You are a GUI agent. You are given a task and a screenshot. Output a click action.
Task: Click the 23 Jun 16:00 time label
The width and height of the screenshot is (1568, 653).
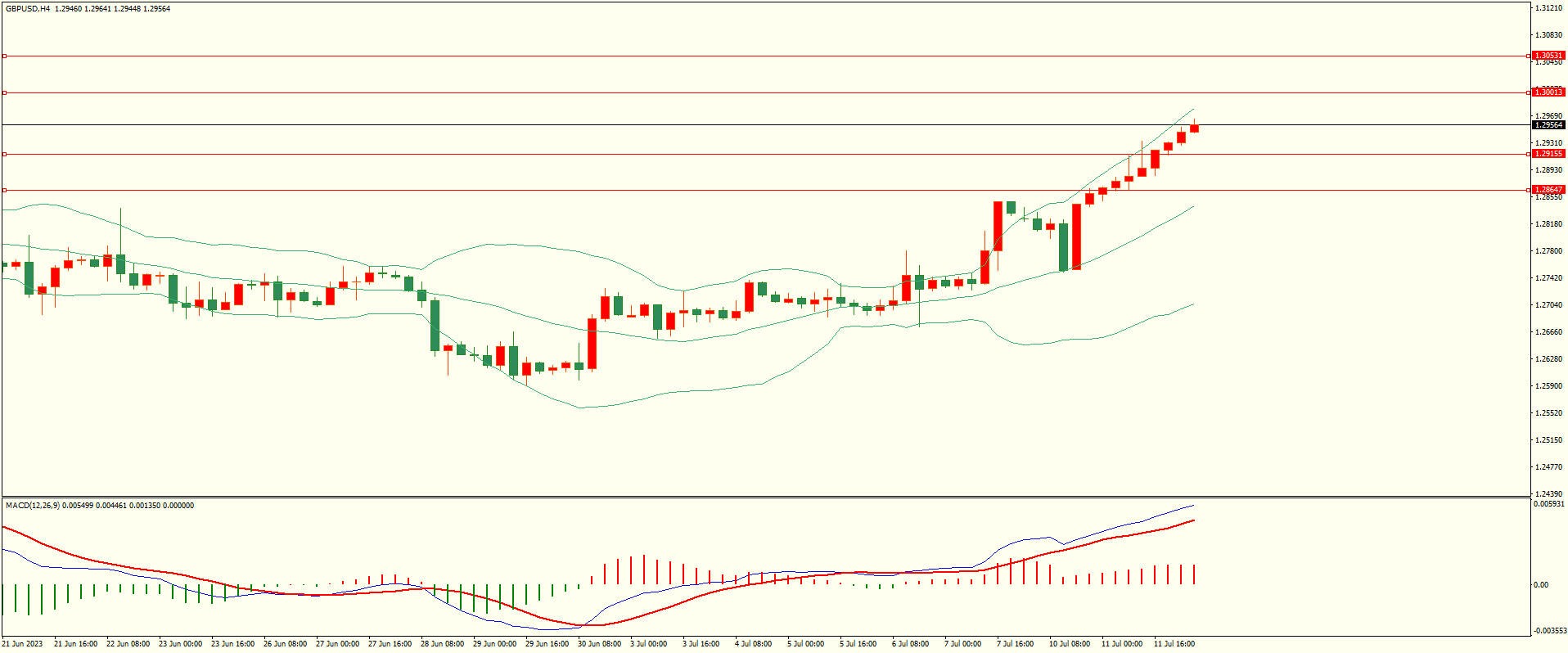(232, 644)
